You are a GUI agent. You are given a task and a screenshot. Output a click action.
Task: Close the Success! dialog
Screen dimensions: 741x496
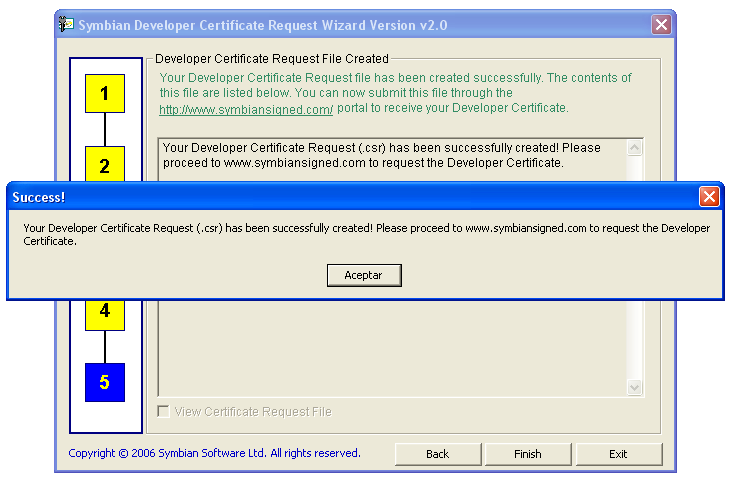(709, 197)
